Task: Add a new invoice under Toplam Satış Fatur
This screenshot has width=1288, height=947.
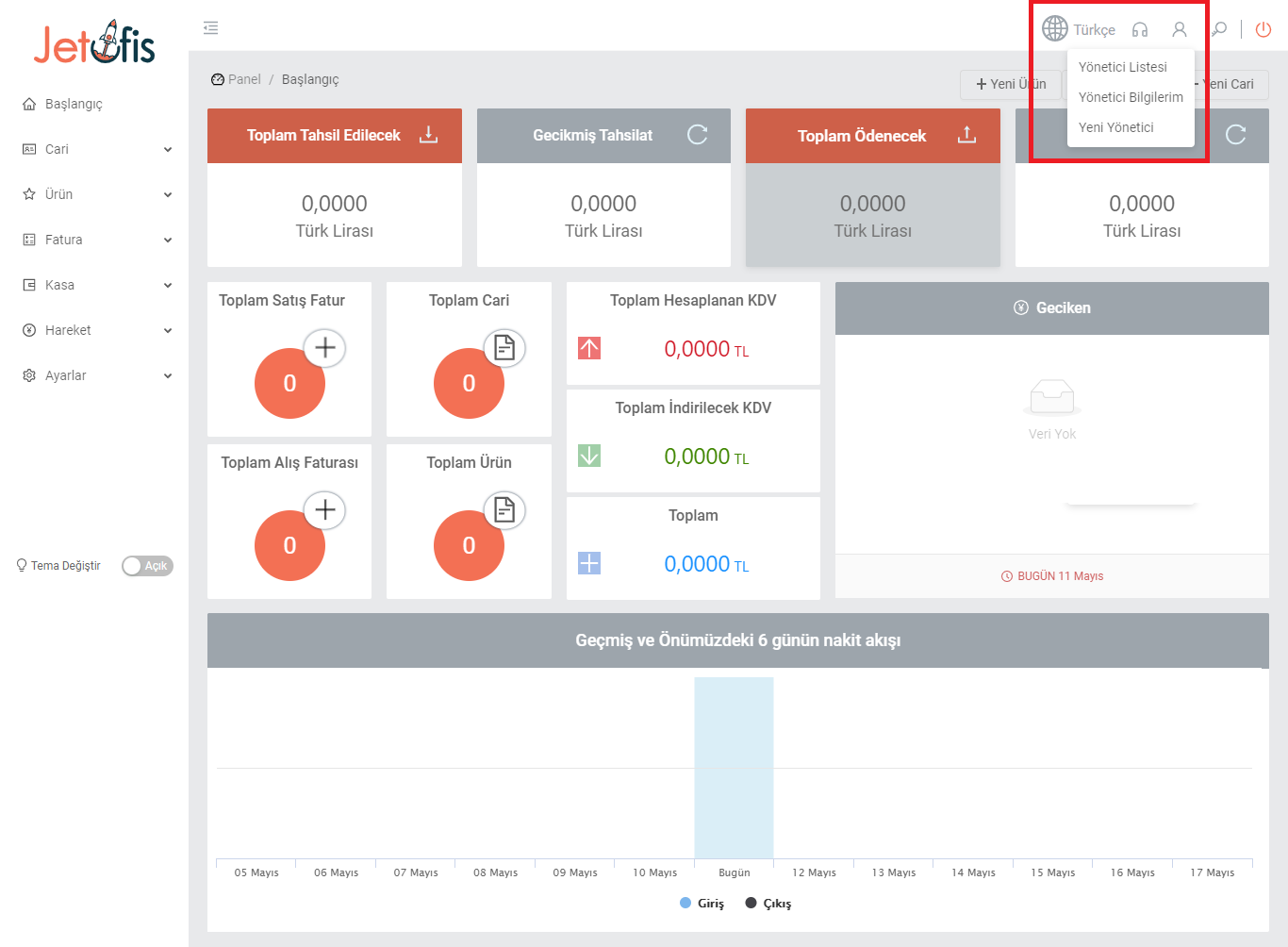Action: (x=325, y=347)
